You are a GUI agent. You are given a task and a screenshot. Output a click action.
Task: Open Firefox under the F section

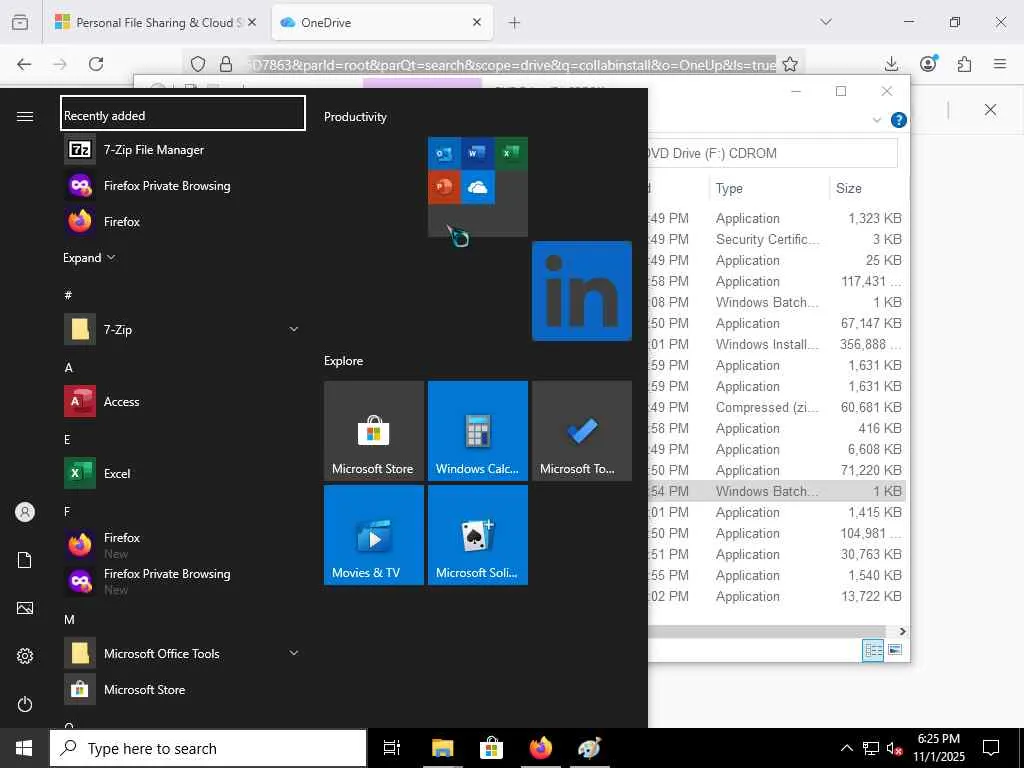click(x=182, y=544)
